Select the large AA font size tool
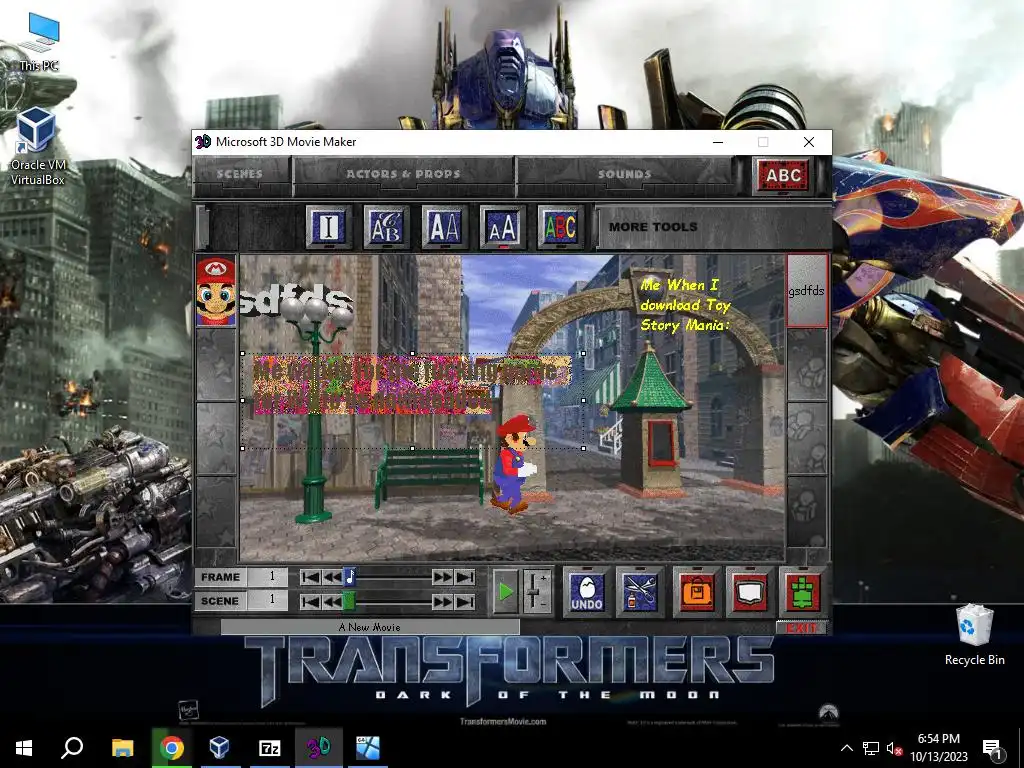The image size is (1024, 768). (x=444, y=227)
